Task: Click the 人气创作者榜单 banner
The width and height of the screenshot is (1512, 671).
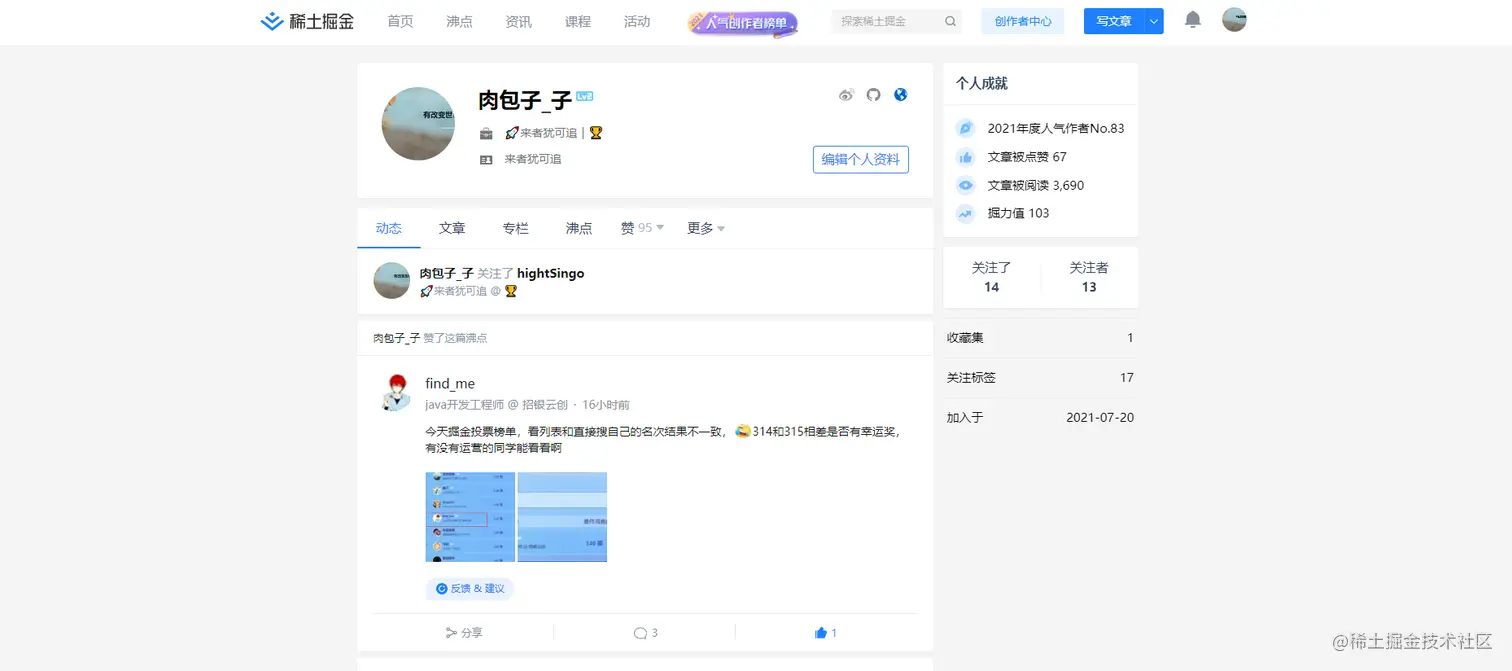Action: (743, 22)
